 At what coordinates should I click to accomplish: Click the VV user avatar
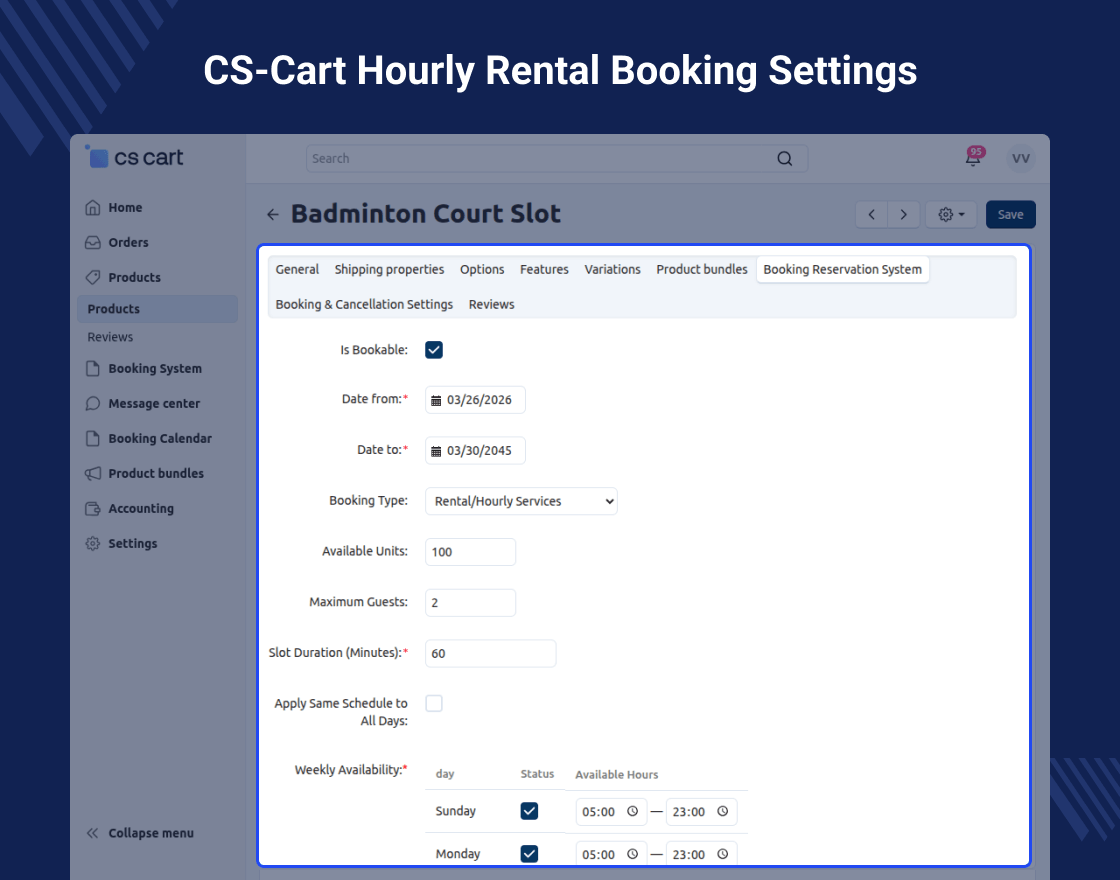pyautogui.click(x=1020, y=158)
